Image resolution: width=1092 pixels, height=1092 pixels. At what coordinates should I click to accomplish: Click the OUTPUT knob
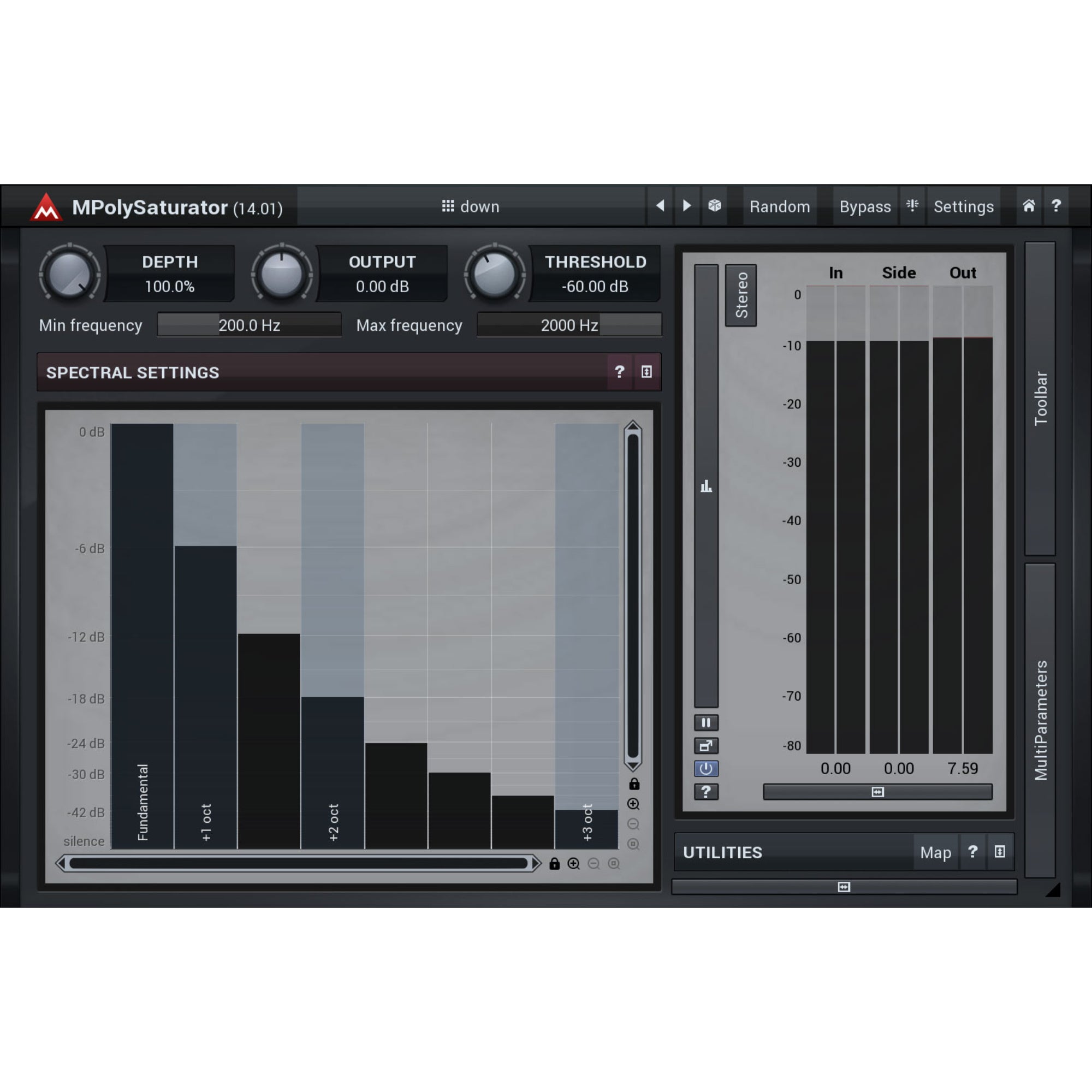282,275
